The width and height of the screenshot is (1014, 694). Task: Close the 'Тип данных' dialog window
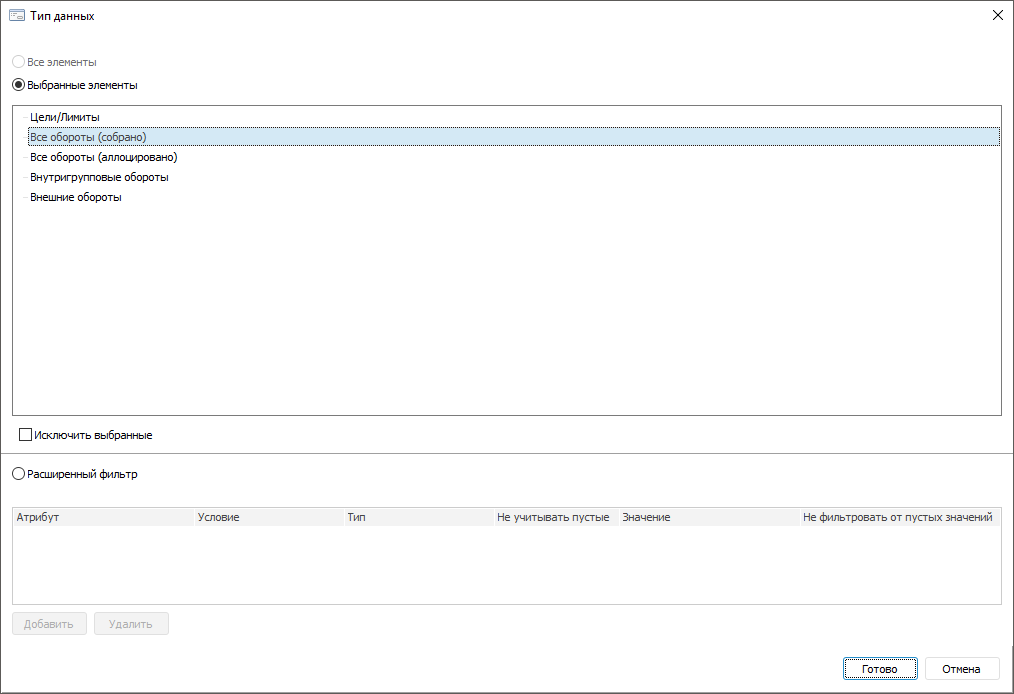click(998, 16)
